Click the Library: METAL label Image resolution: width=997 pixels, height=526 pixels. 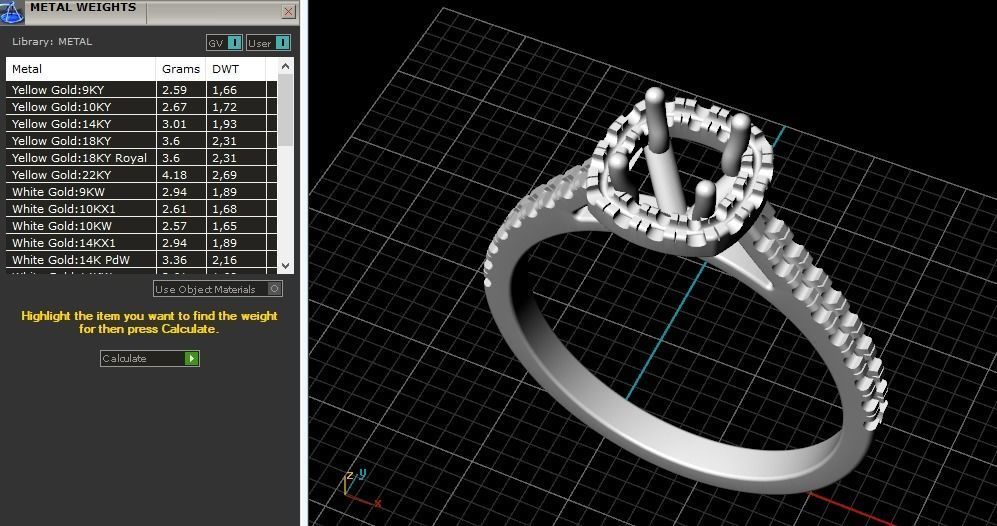pos(52,41)
